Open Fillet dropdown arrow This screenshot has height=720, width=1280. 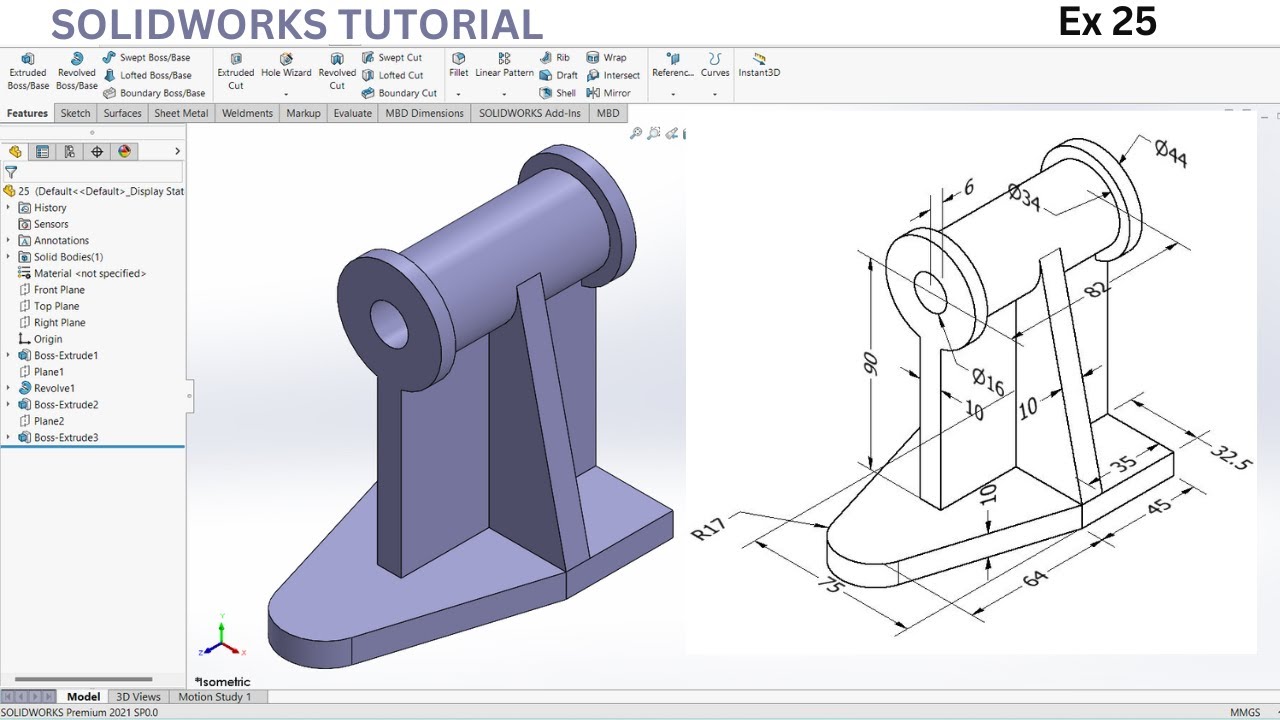pos(458,94)
